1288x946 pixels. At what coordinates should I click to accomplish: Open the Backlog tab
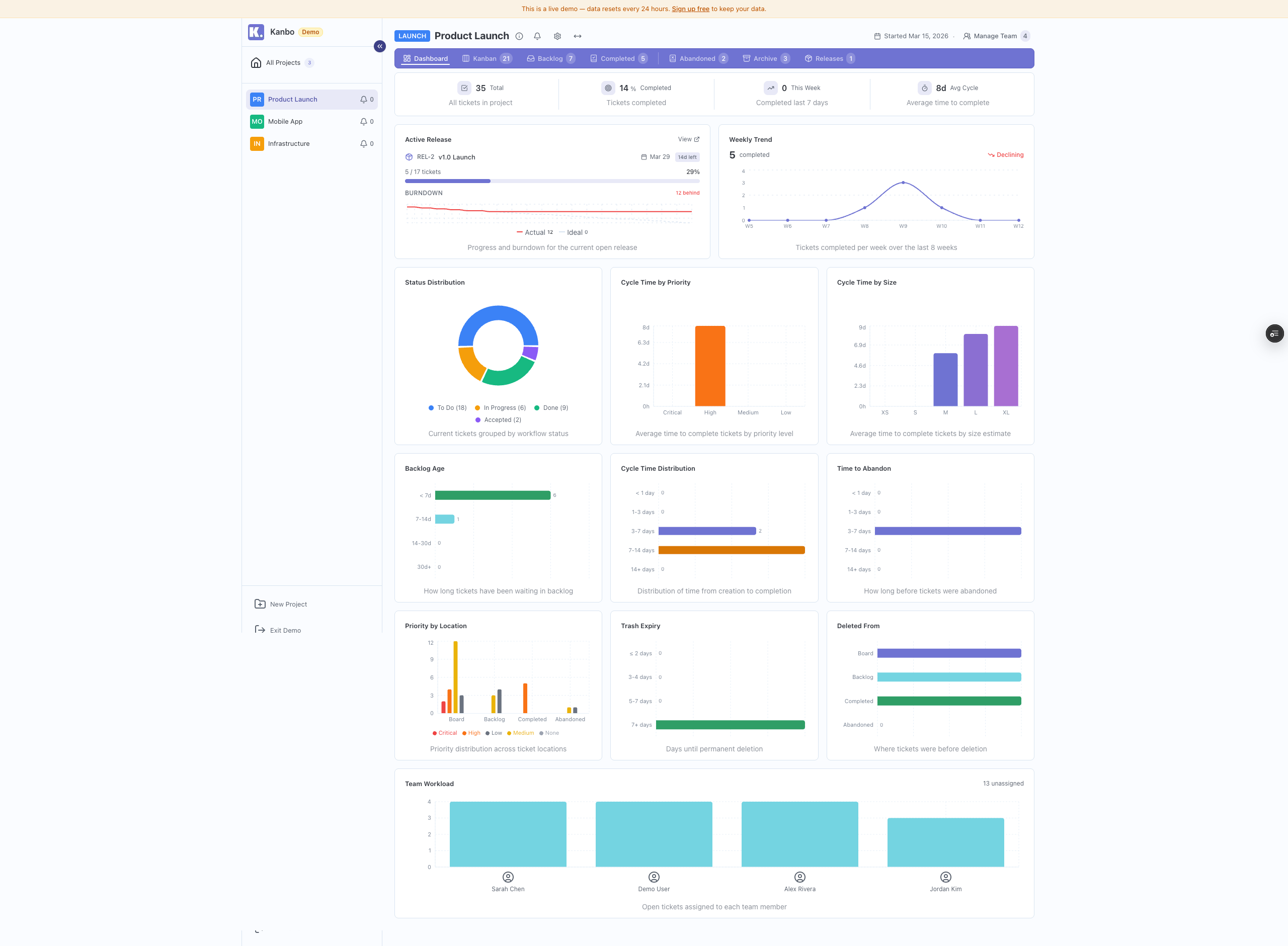click(x=550, y=58)
